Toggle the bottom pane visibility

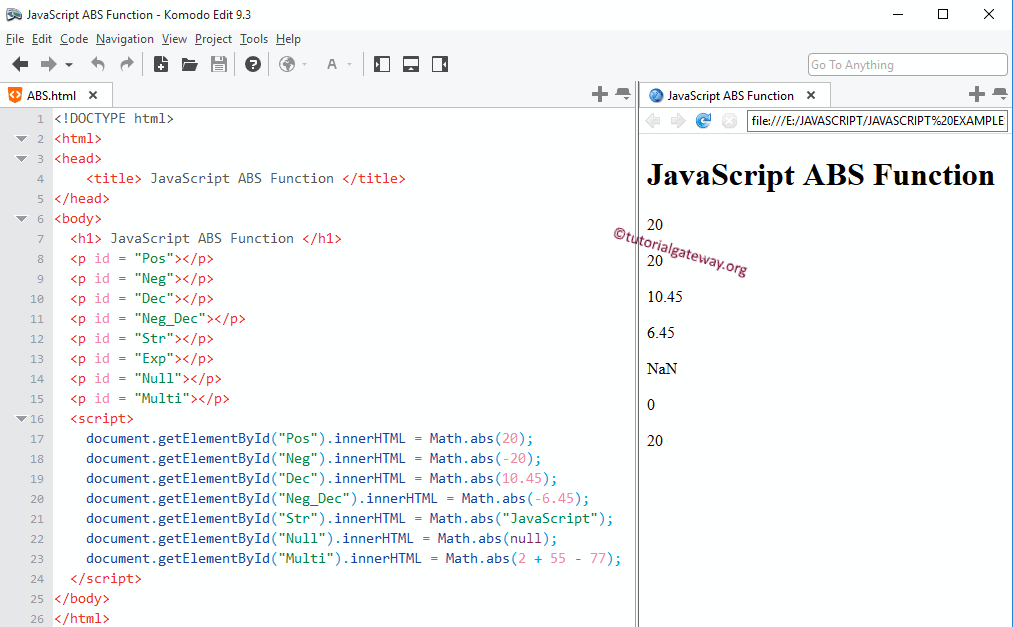410,65
